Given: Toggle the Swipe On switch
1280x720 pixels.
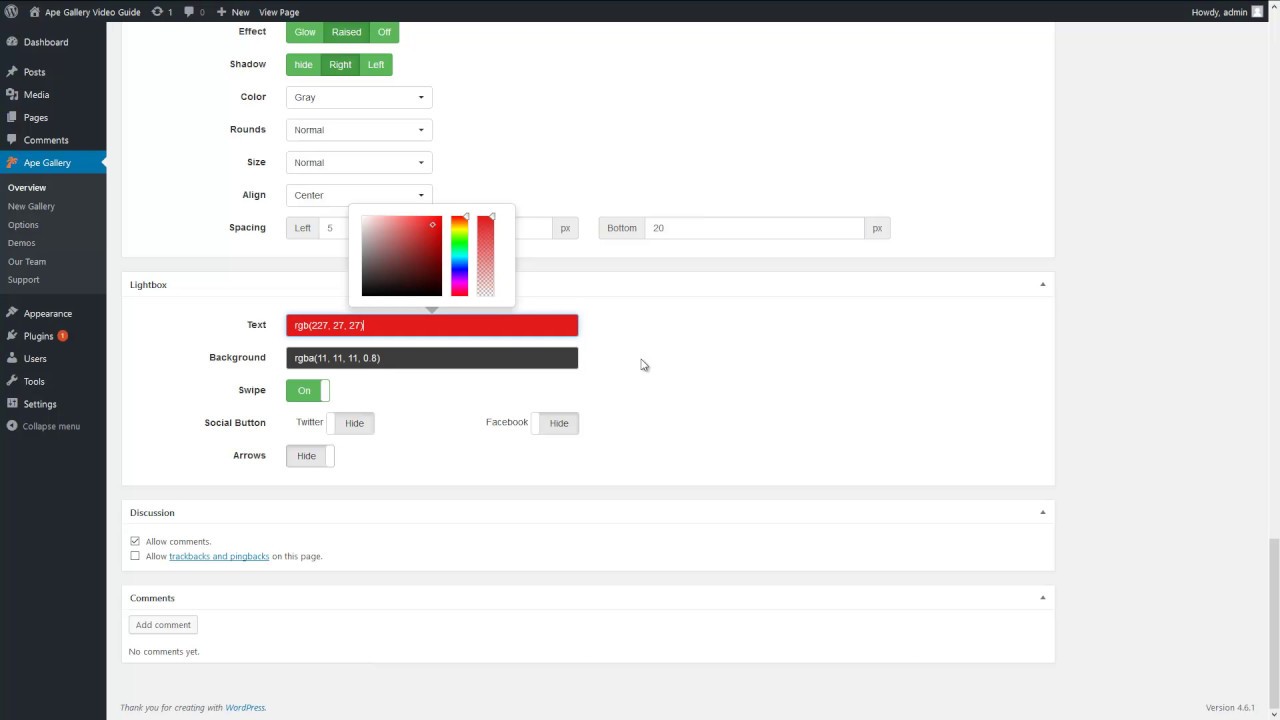Looking at the screenshot, I should pos(308,391).
